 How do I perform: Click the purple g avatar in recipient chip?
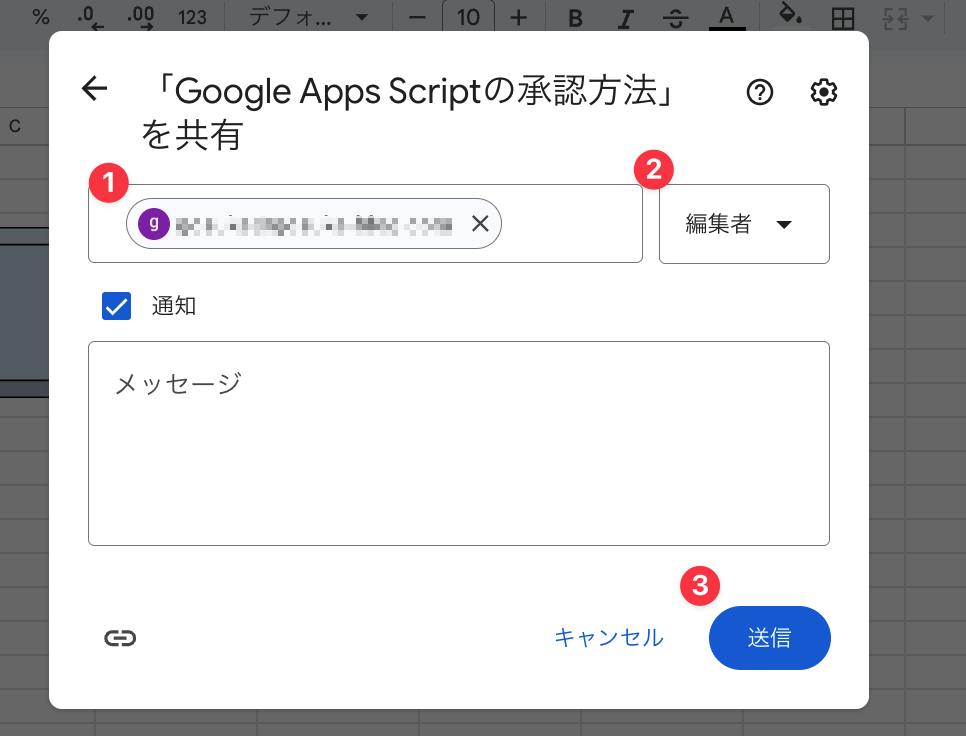click(x=153, y=224)
